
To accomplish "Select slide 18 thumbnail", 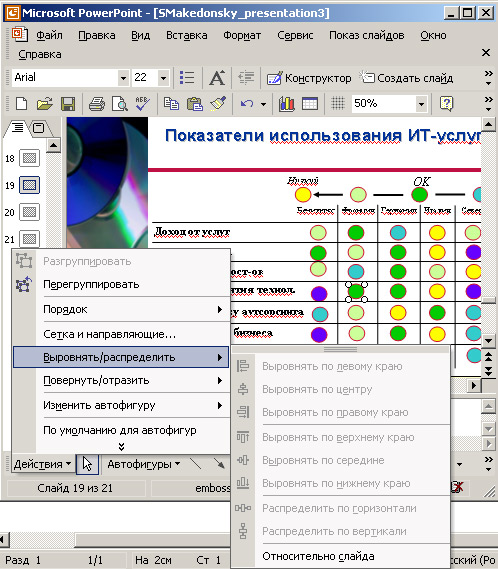I will pyautogui.click(x=29, y=159).
